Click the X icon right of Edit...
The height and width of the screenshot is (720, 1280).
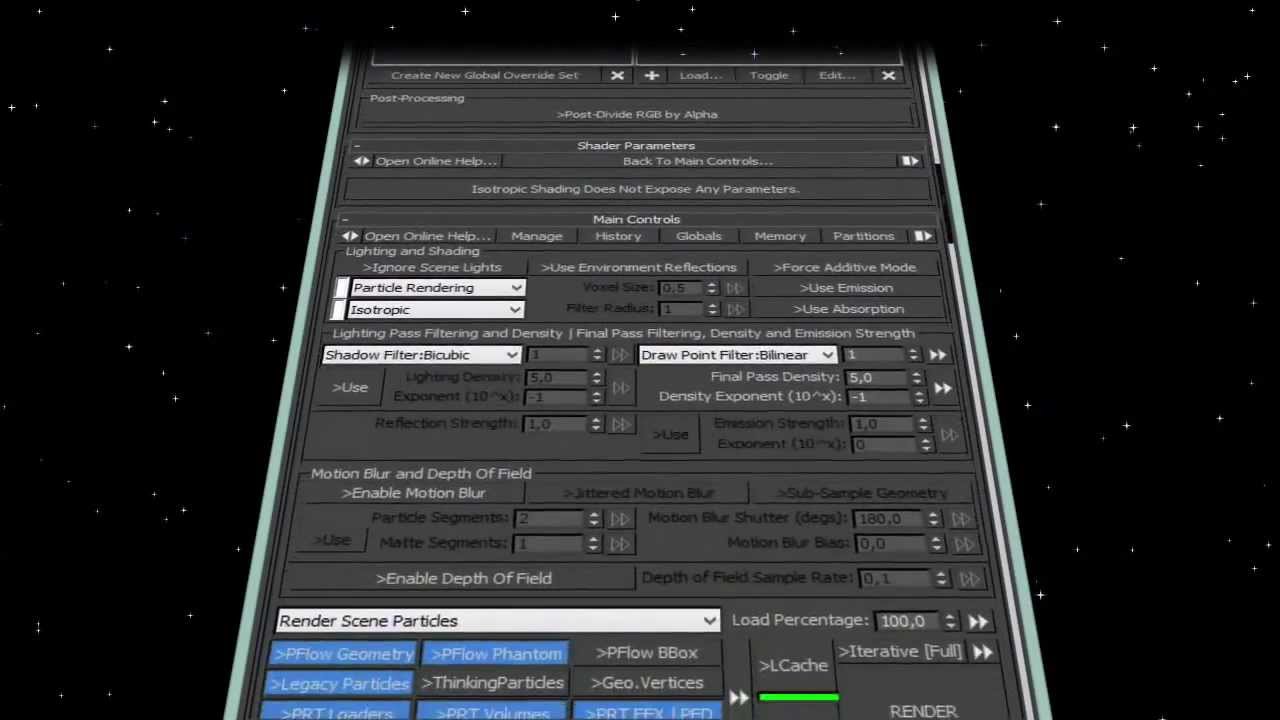(888, 75)
